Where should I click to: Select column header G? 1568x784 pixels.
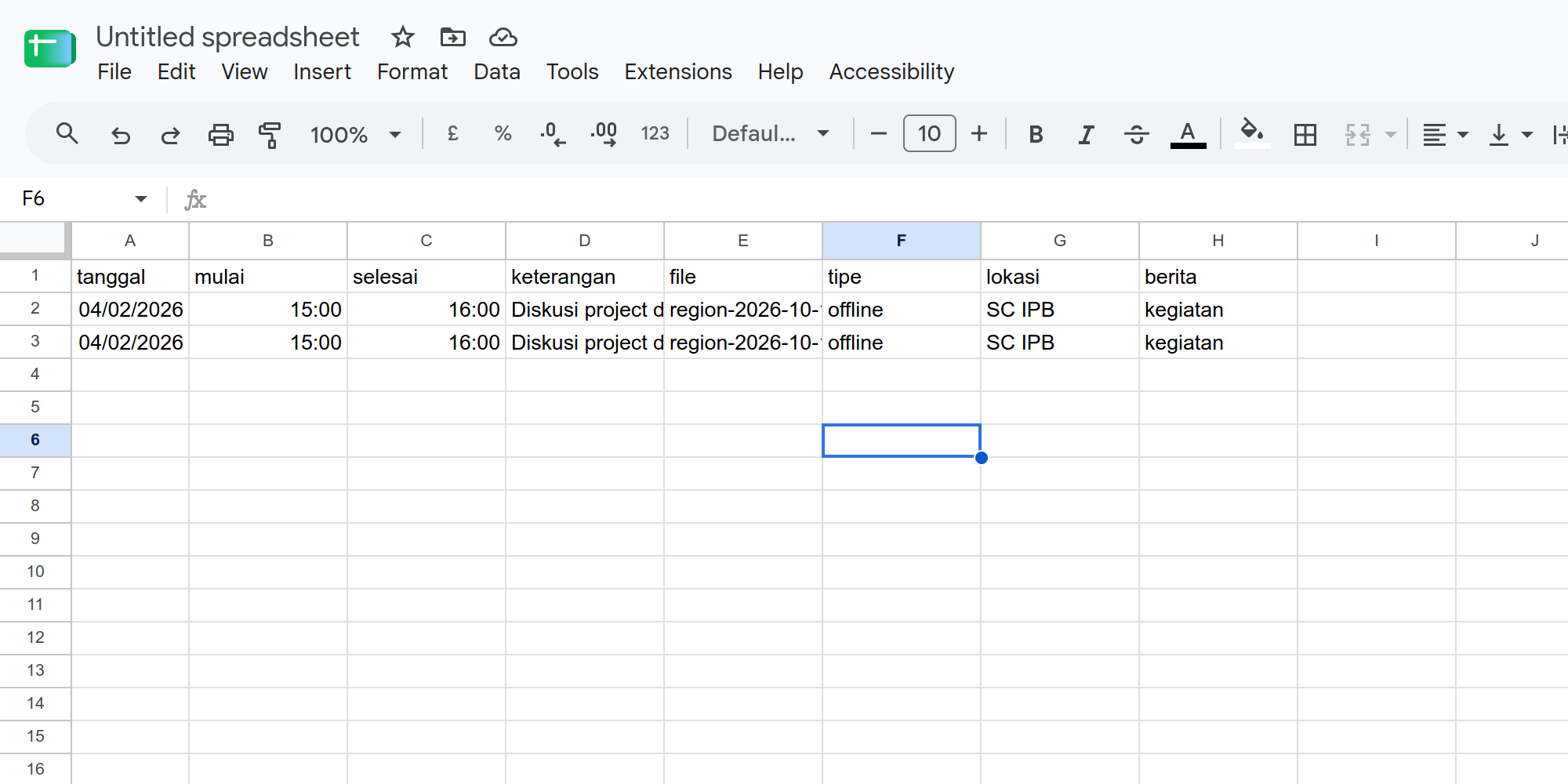pos(1060,241)
